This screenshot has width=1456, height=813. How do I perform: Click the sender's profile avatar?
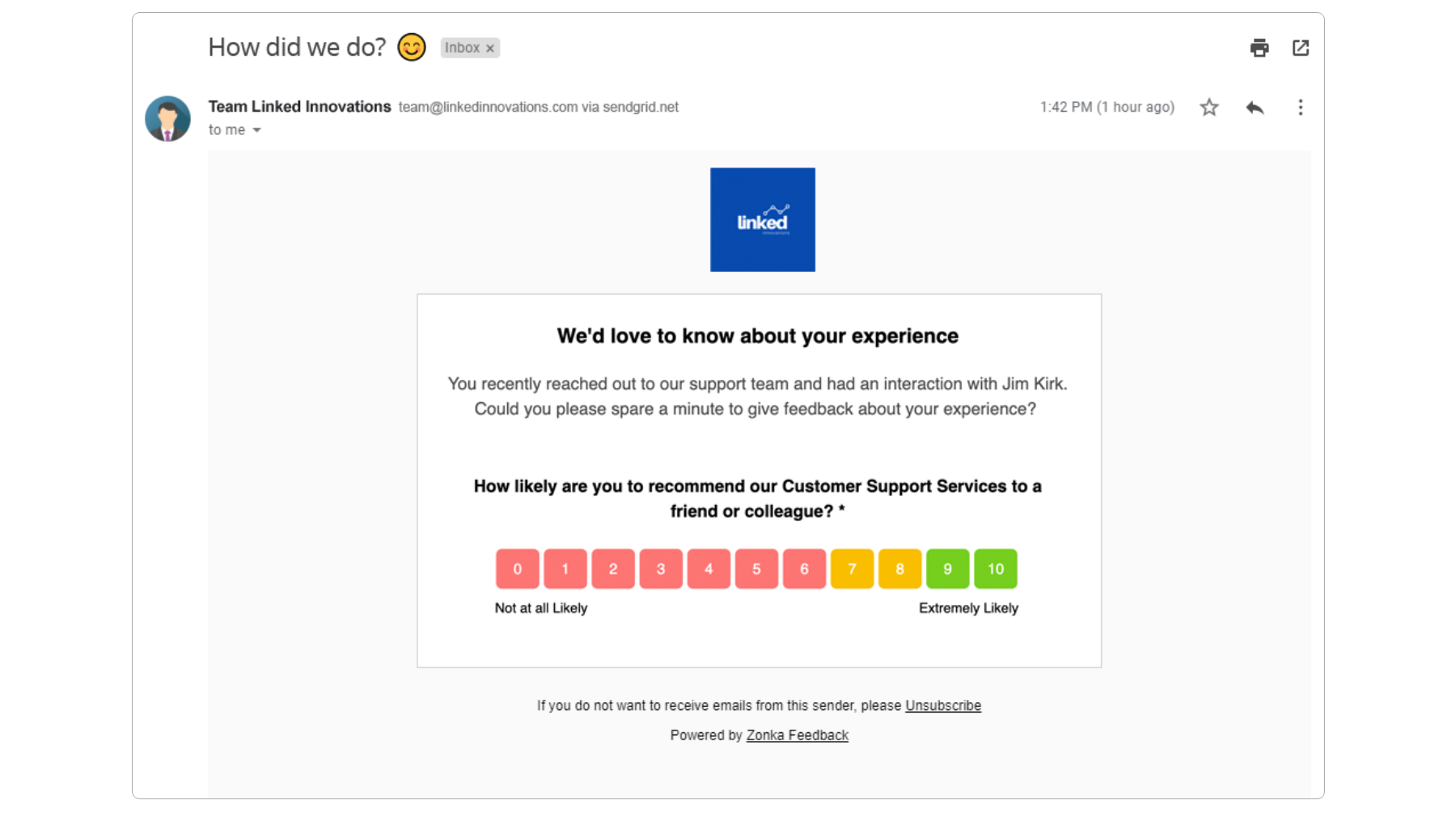pyautogui.click(x=167, y=117)
